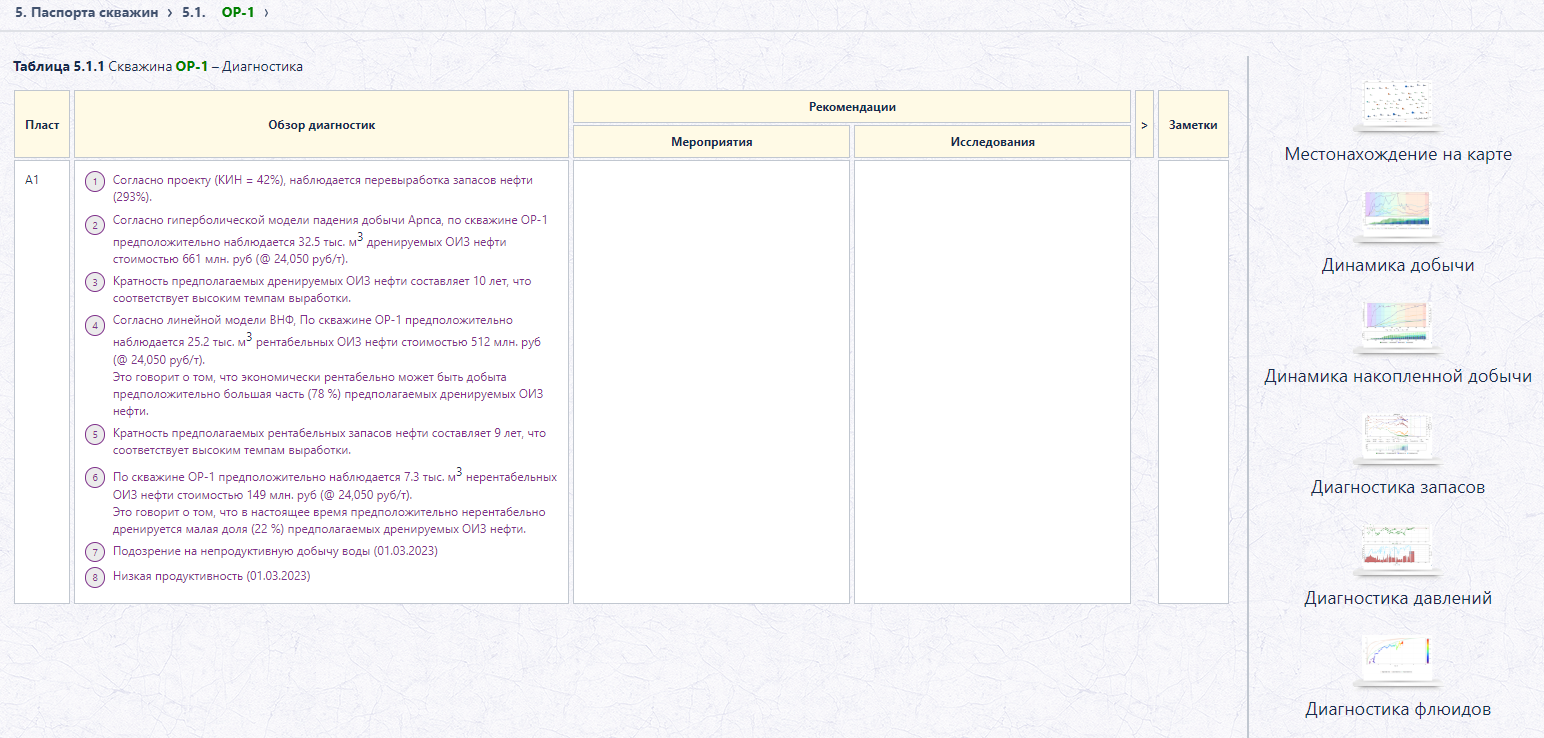Select the Низкая продуктивность diagnostic entry
The height and width of the screenshot is (738, 1544).
(x=212, y=576)
